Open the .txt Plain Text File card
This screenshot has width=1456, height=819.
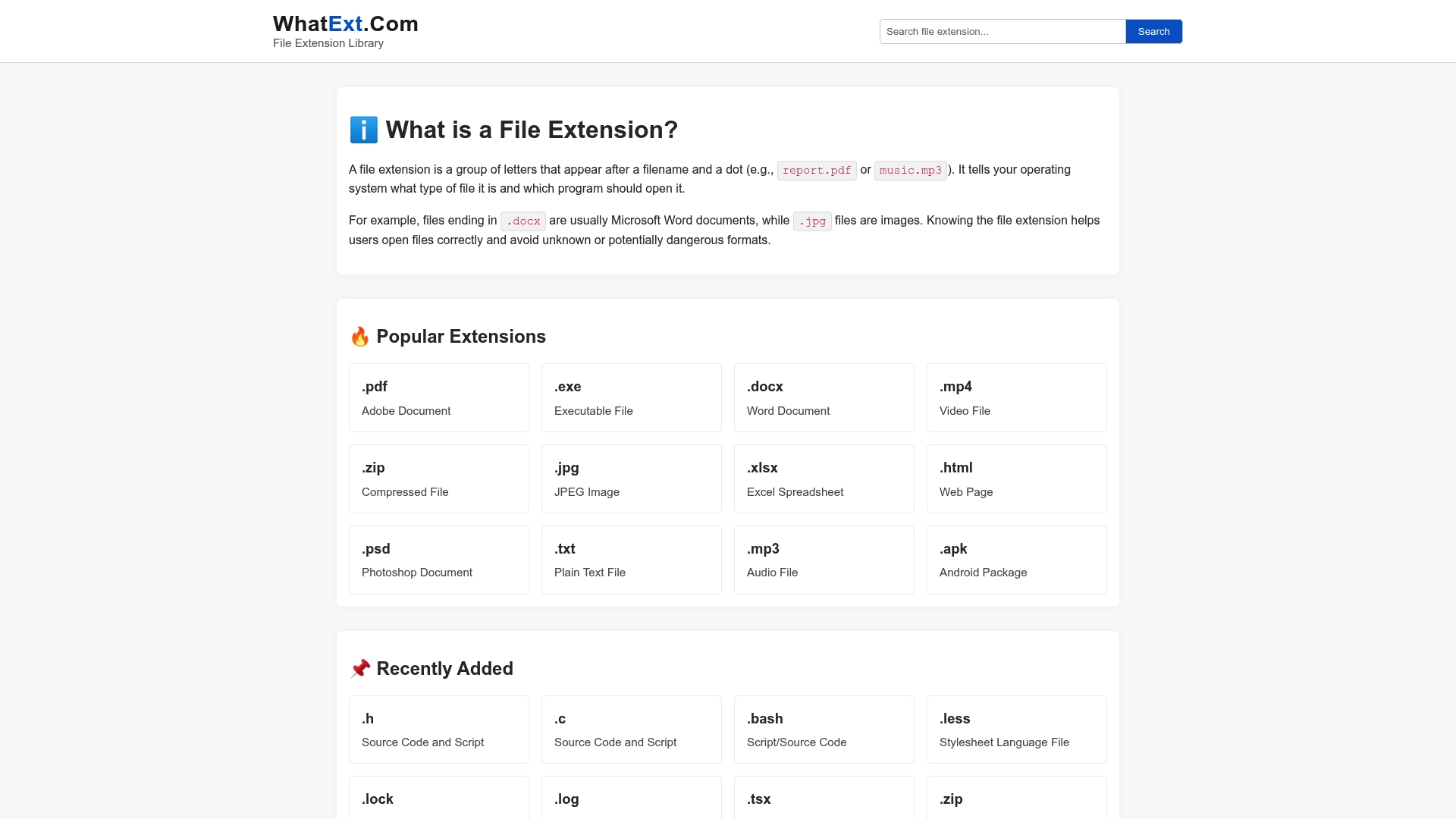coord(631,560)
